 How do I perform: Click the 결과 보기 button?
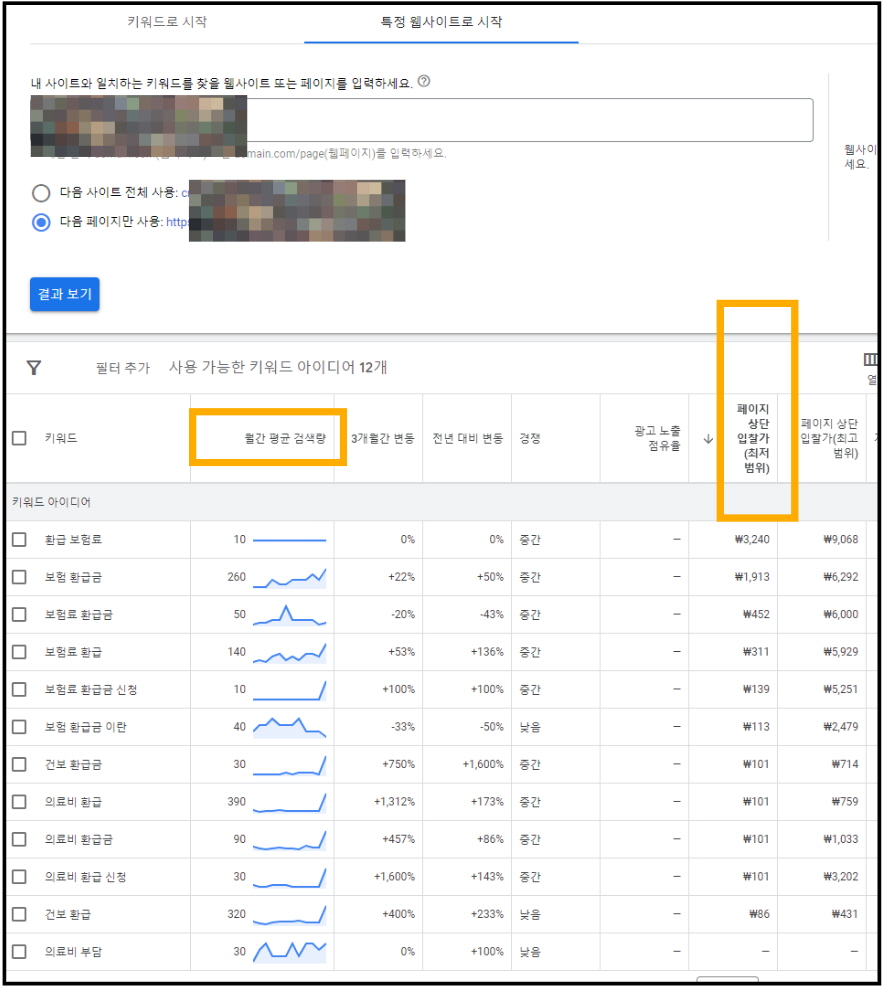[63, 294]
